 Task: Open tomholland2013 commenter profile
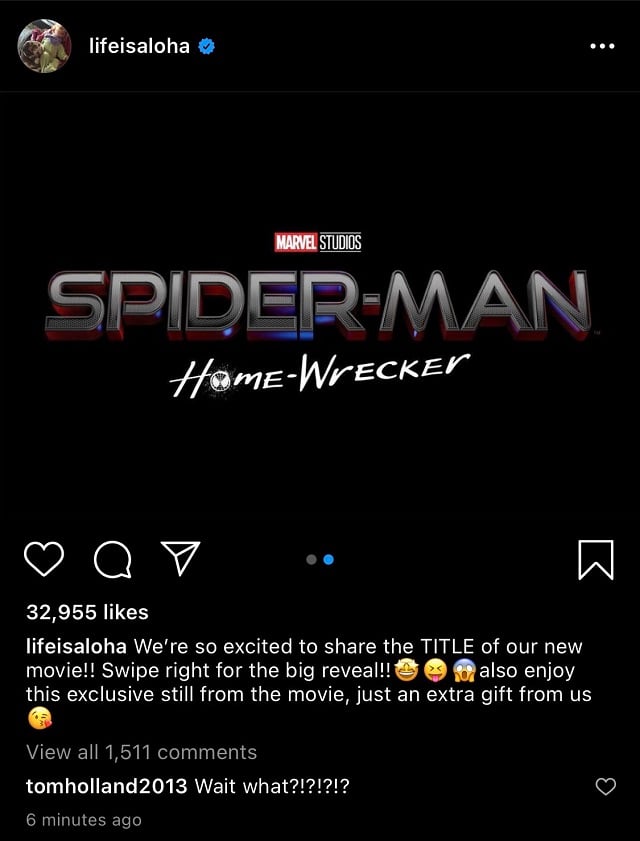coord(107,787)
